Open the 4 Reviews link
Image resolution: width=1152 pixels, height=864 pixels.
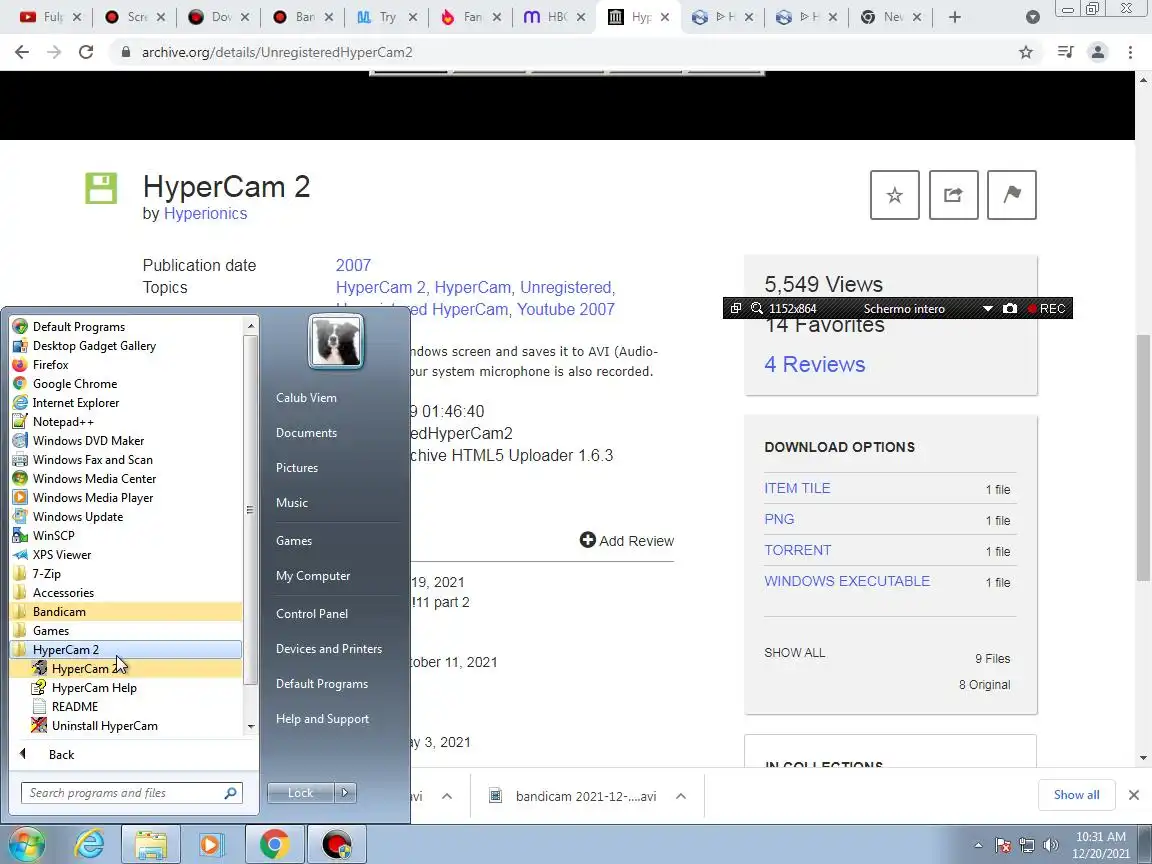(x=815, y=364)
